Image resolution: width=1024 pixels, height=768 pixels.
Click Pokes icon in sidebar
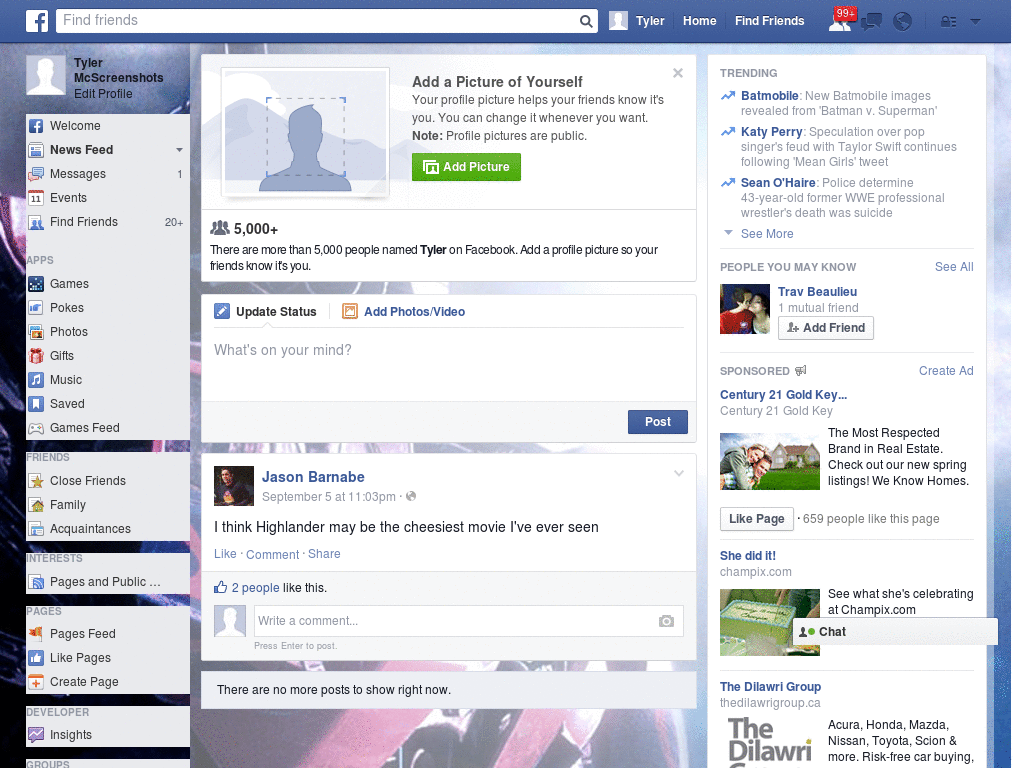[36, 308]
